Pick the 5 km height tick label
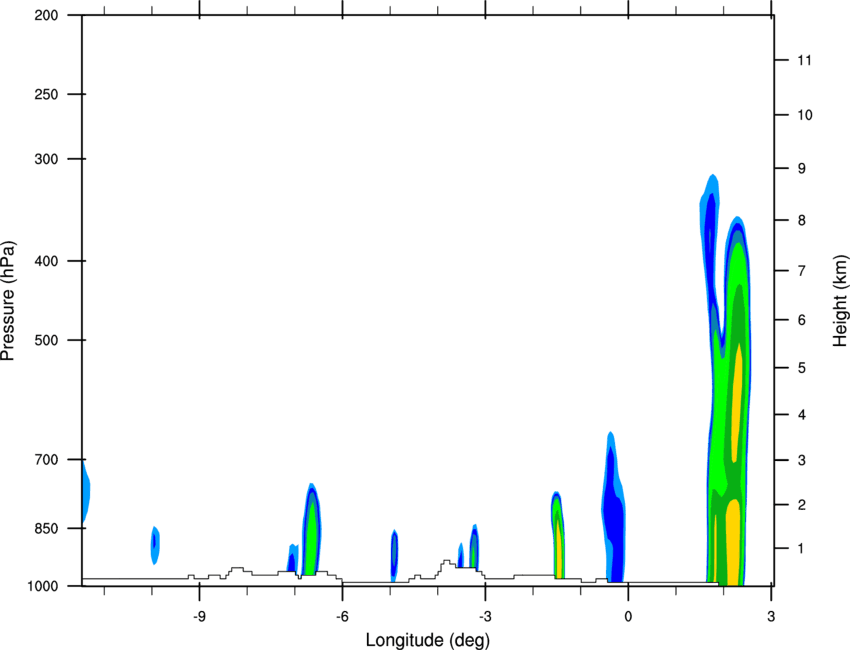The image size is (850, 650). [x=802, y=368]
